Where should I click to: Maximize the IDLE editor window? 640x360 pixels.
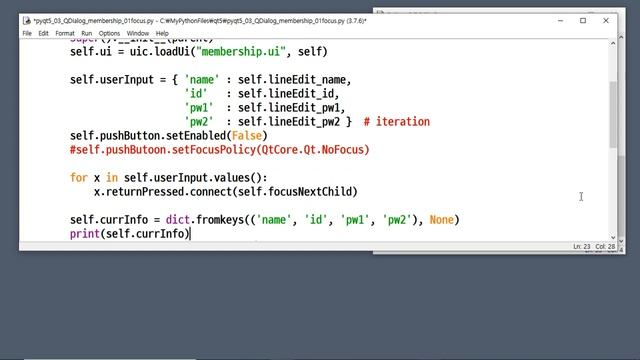tap(583, 20)
